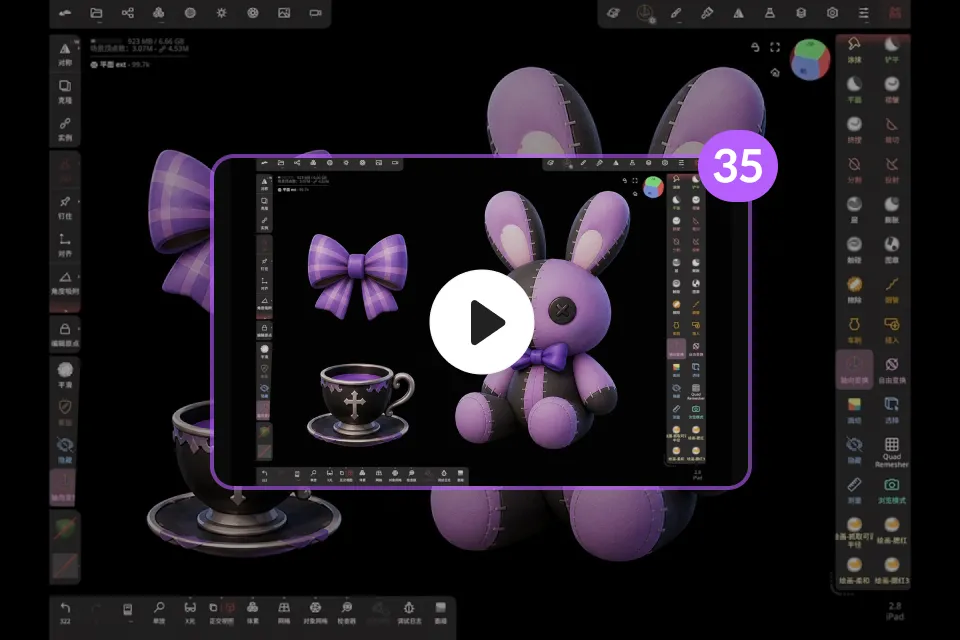
Task: Open the Settings gear menu
Action: [x=832, y=13]
